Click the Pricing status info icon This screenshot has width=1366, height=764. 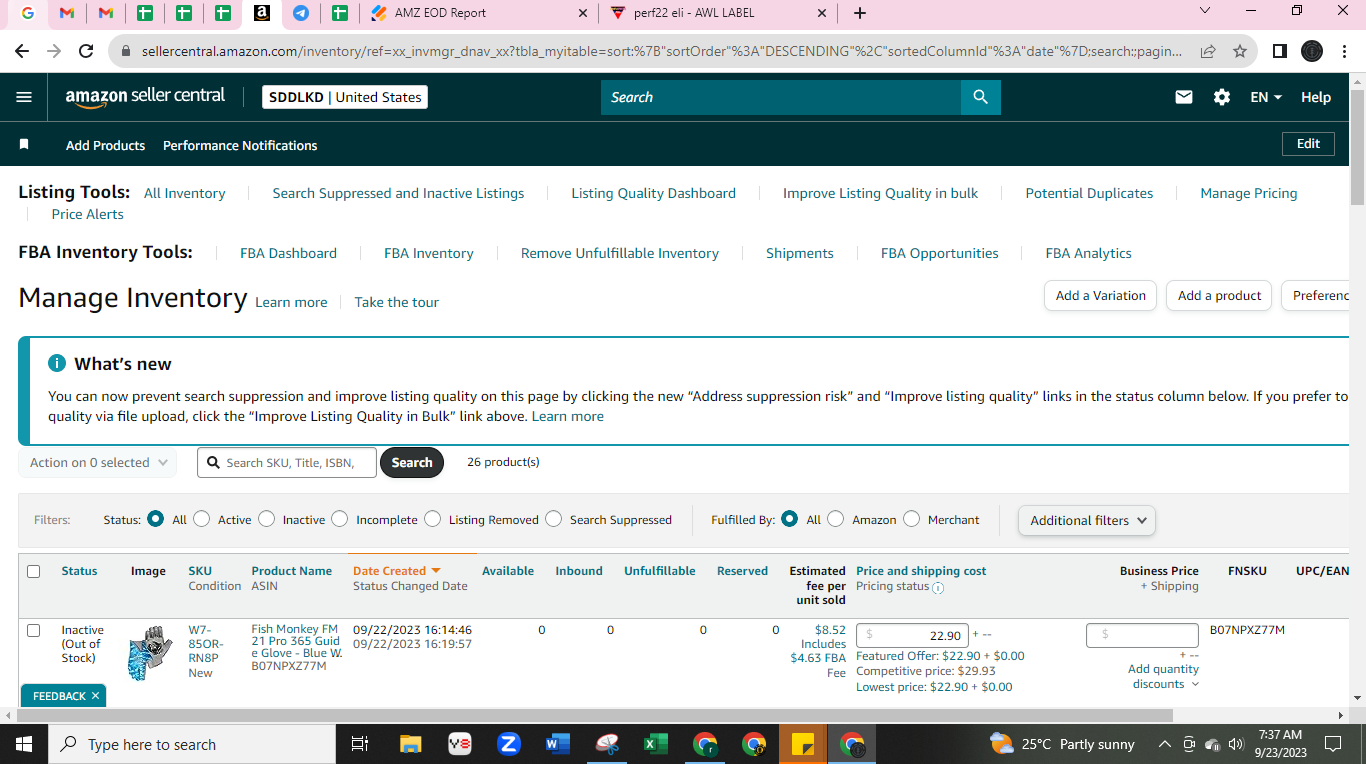938,588
